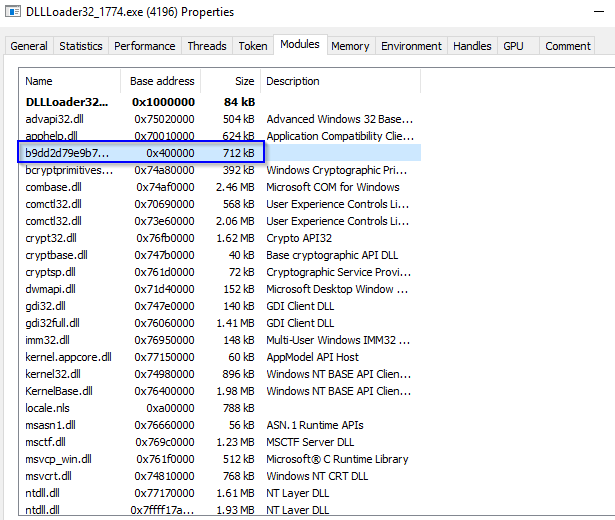615x520 pixels.
Task: Sort modules by Name column header
Action: pos(70,81)
